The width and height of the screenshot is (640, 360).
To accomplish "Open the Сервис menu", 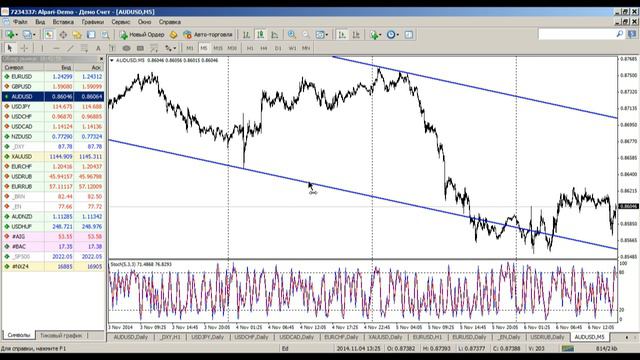I will pos(121,22).
